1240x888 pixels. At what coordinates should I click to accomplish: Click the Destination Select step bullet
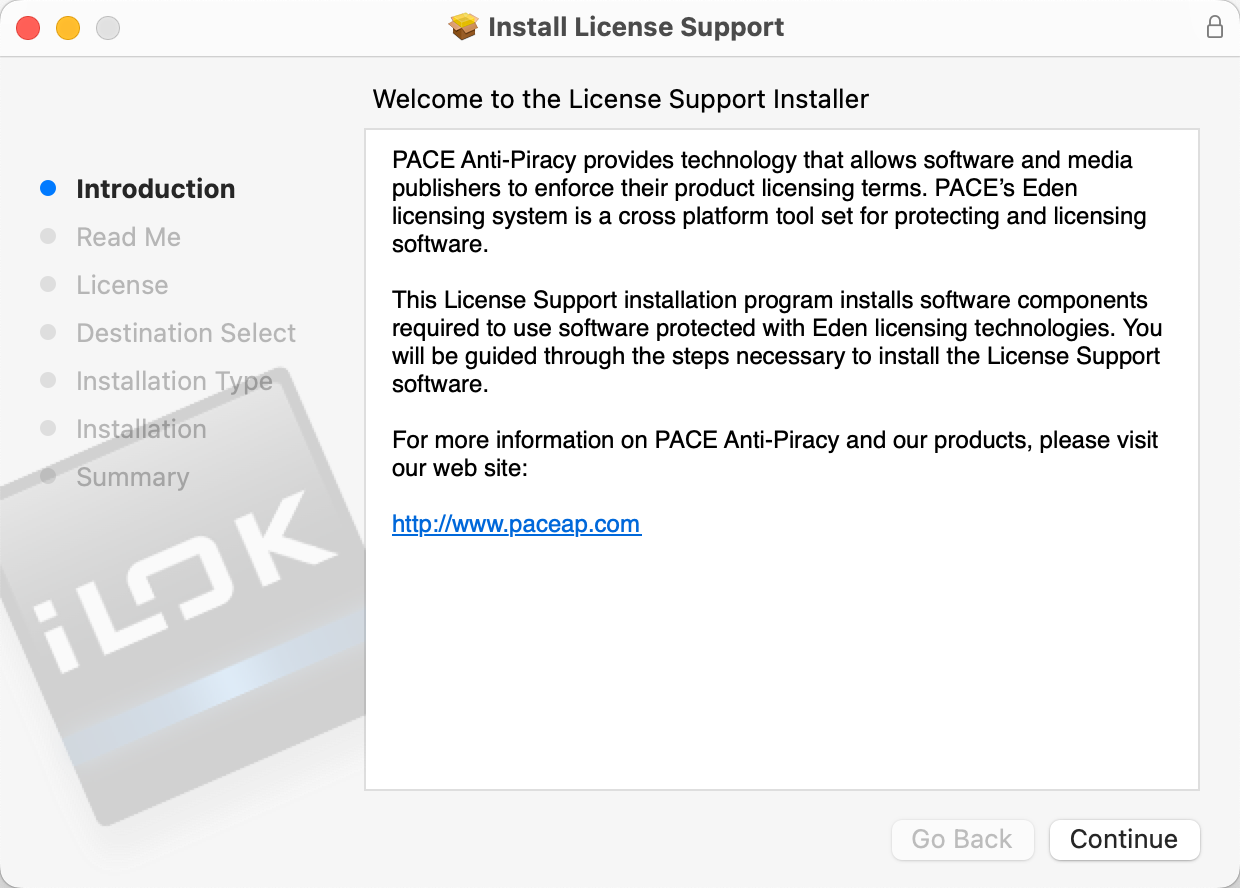pos(48,332)
